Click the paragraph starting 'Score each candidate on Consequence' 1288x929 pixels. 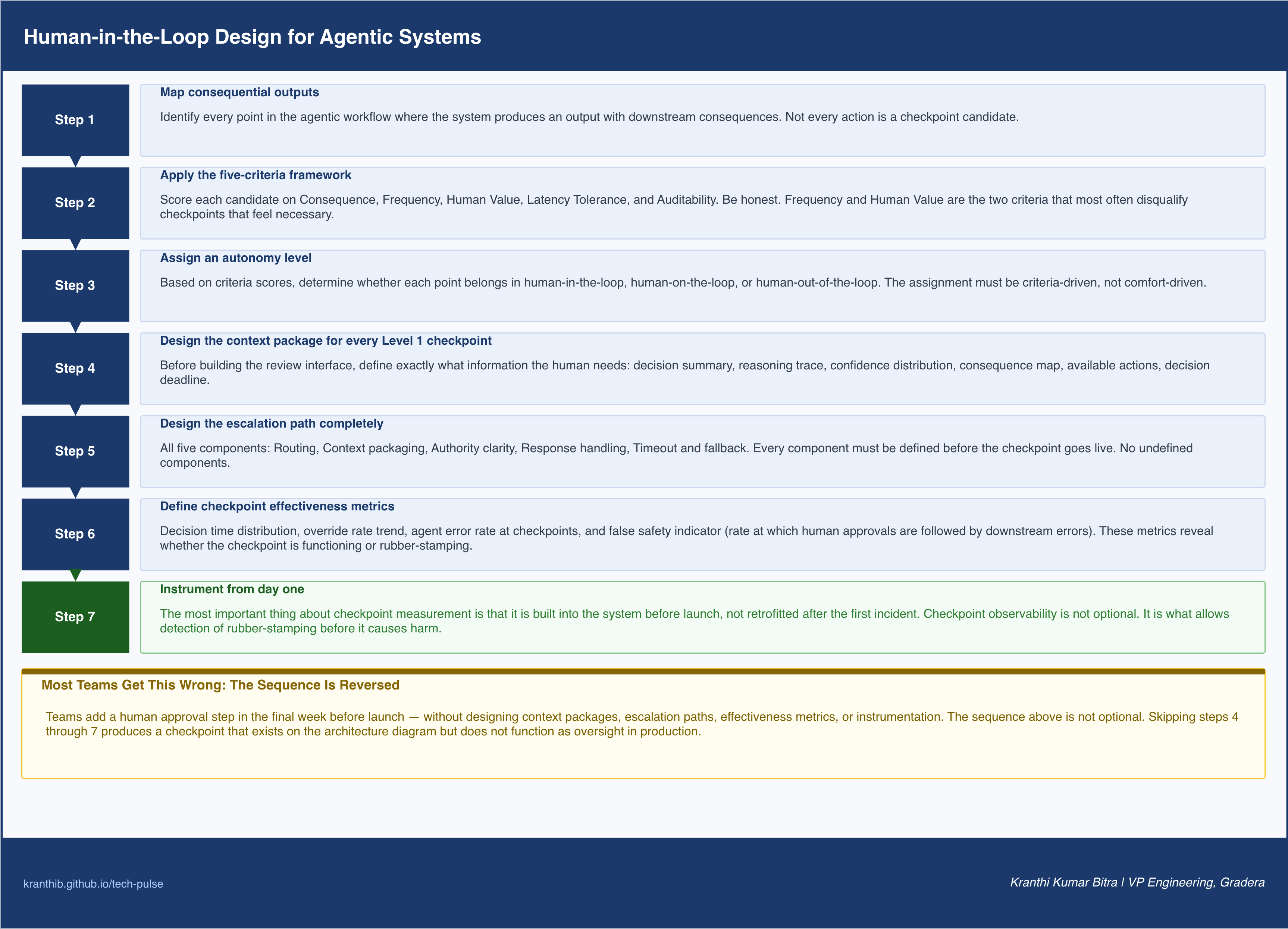(x=674, y=207)
